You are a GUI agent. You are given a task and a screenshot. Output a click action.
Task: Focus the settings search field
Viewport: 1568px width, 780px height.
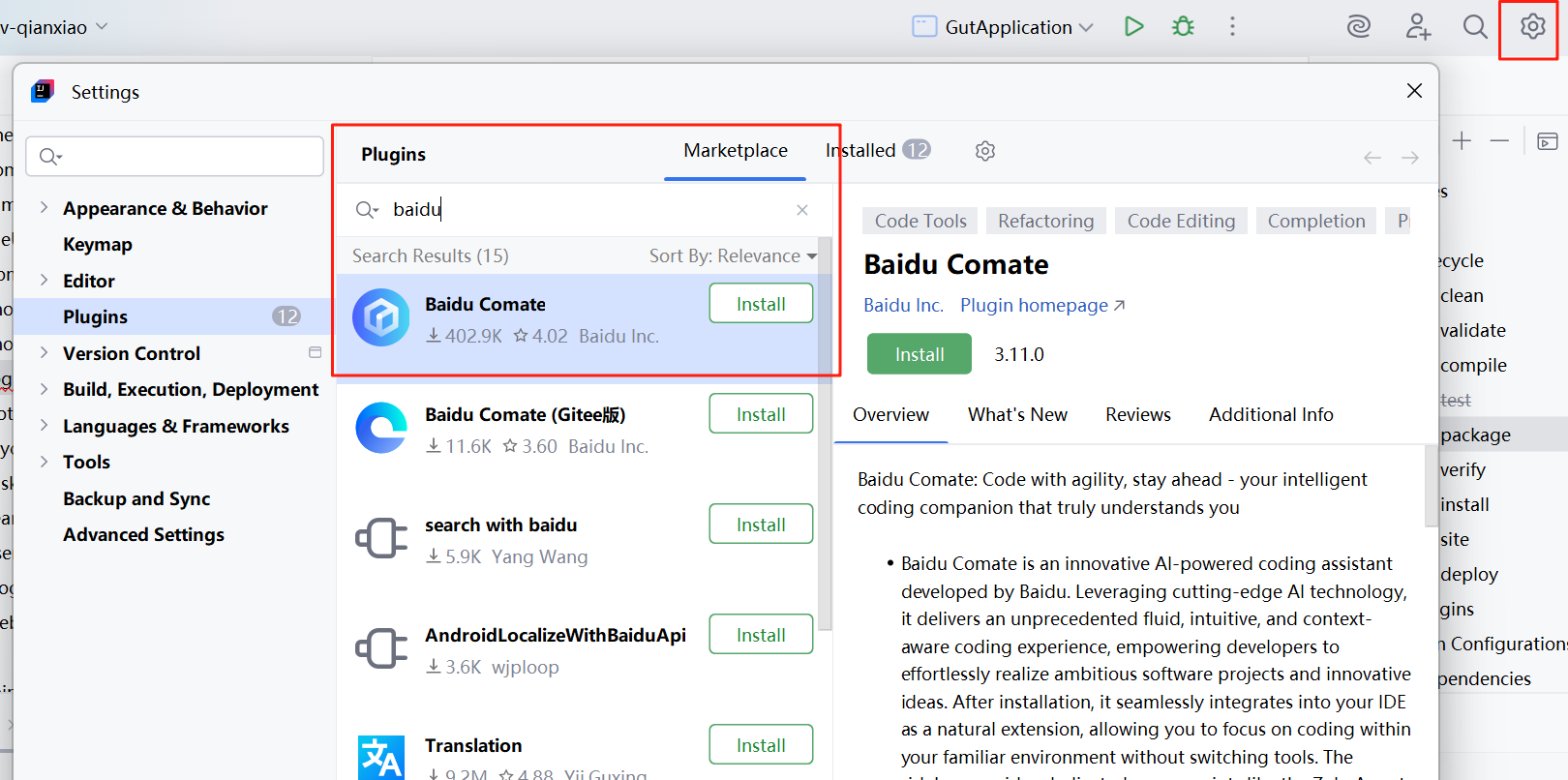(x=175, y=156)
